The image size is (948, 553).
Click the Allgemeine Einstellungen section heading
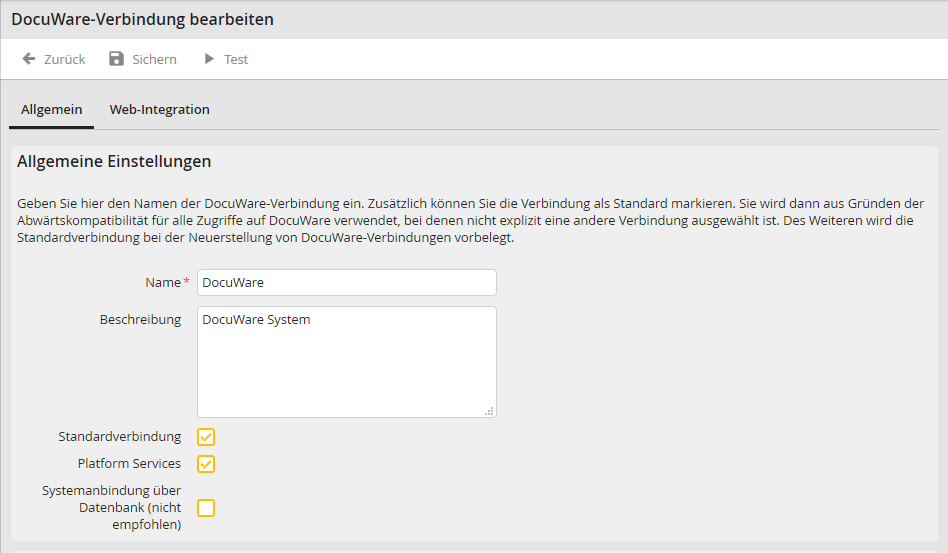coord(114,161)
